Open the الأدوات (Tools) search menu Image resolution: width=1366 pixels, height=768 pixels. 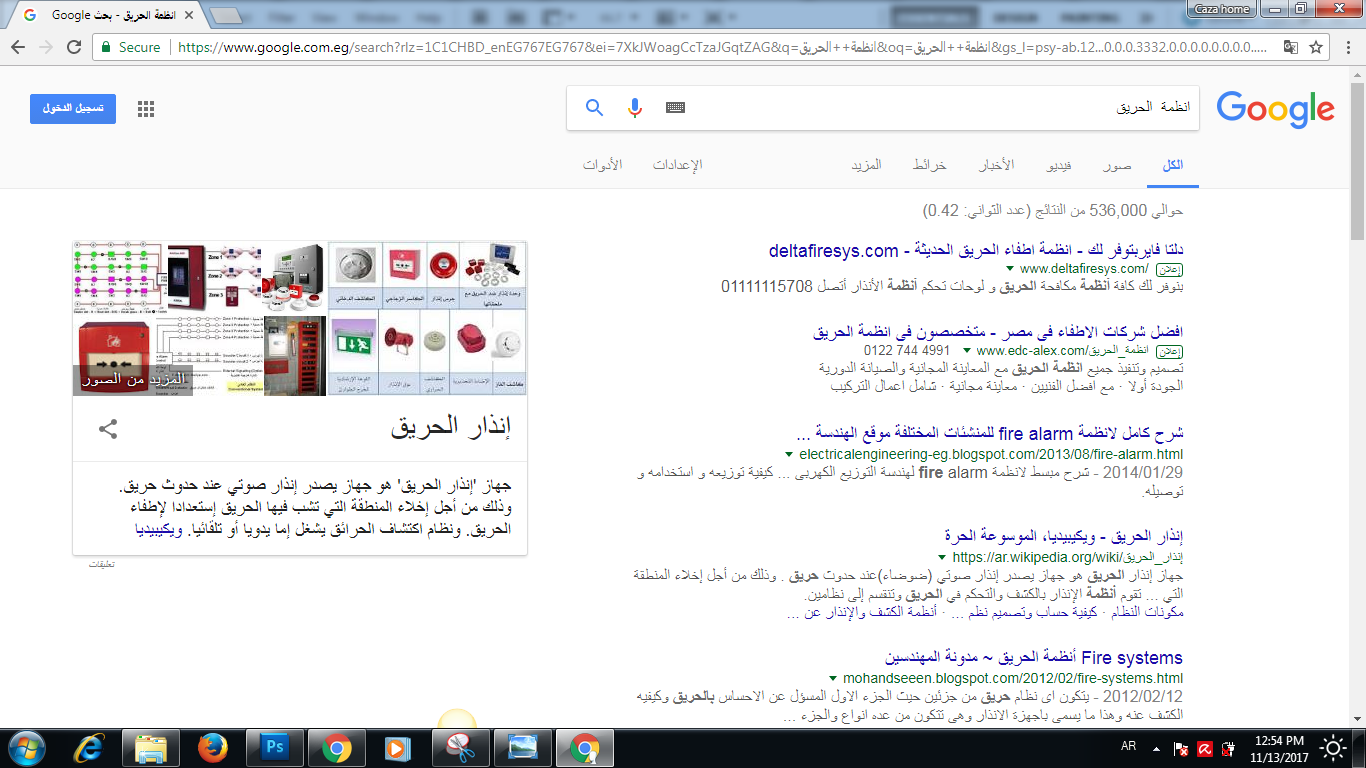(x=602, y=165)
